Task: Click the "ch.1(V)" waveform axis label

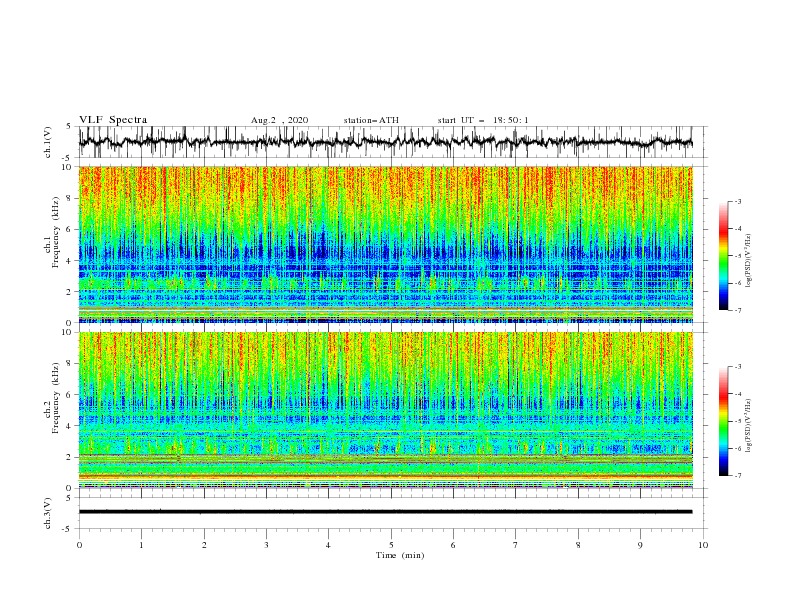Action: point(48,142)
